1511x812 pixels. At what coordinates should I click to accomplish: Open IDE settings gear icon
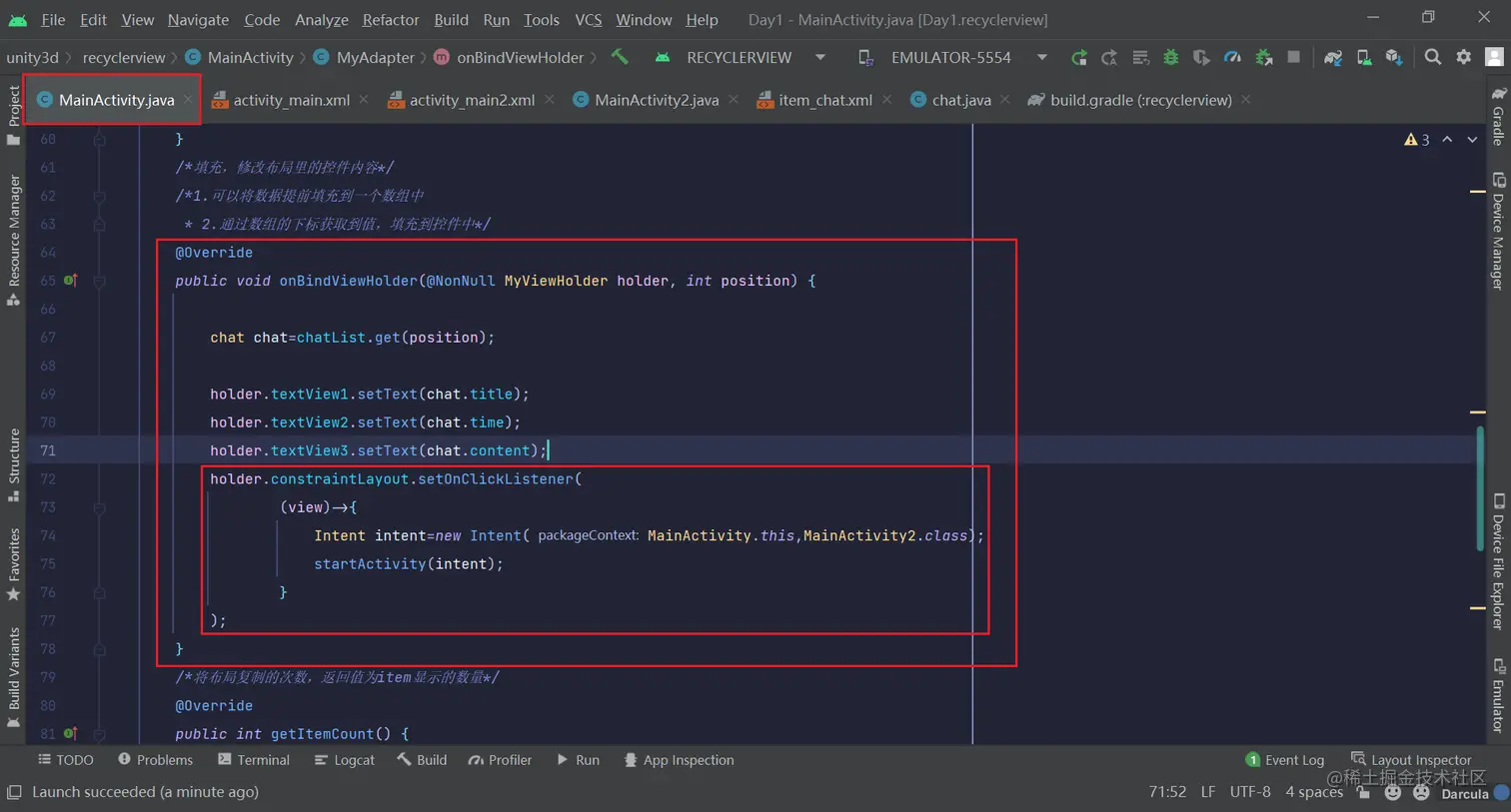(x=1463, y=57)
